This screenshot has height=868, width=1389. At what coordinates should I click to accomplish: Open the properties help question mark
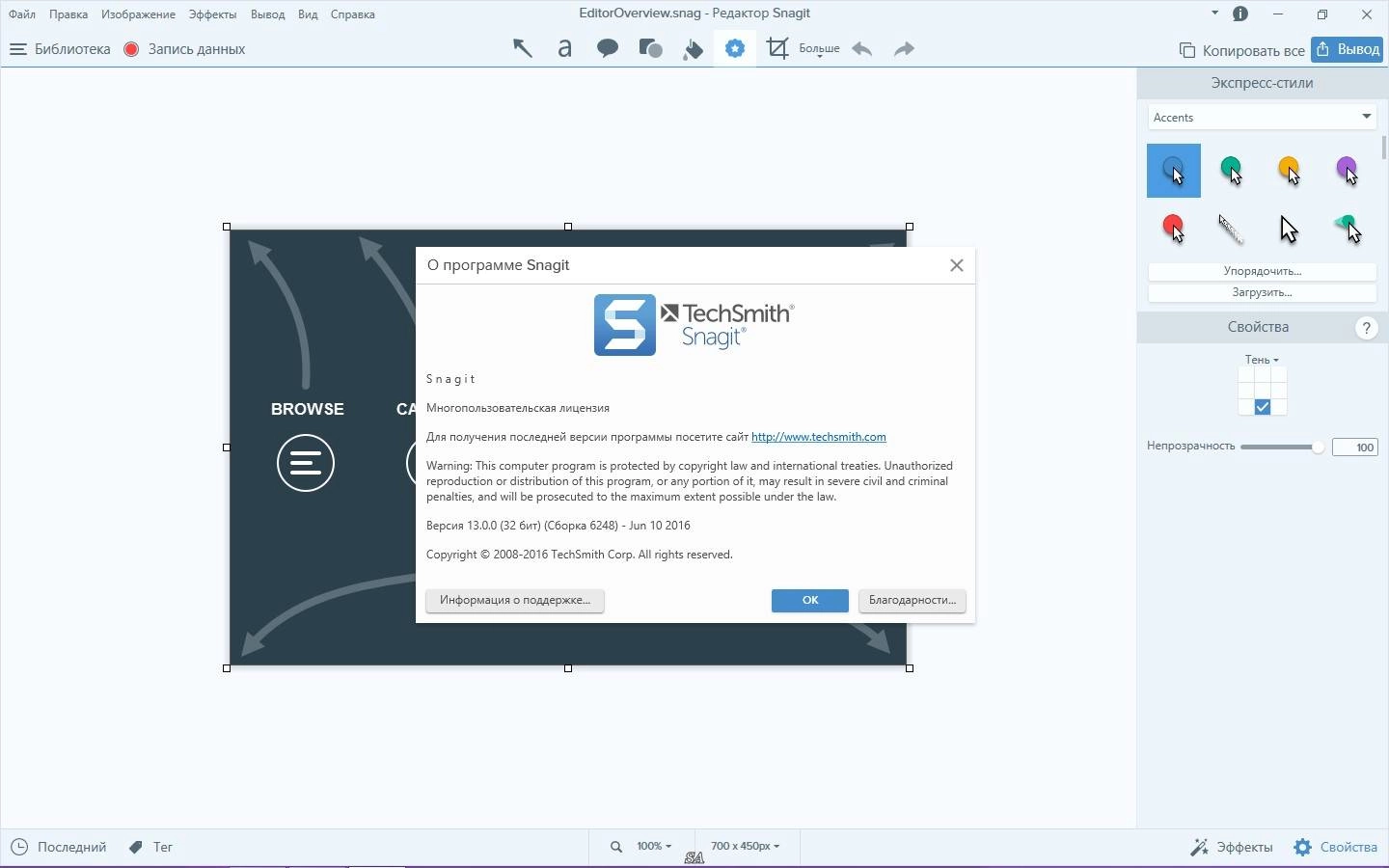[1366, 328]
